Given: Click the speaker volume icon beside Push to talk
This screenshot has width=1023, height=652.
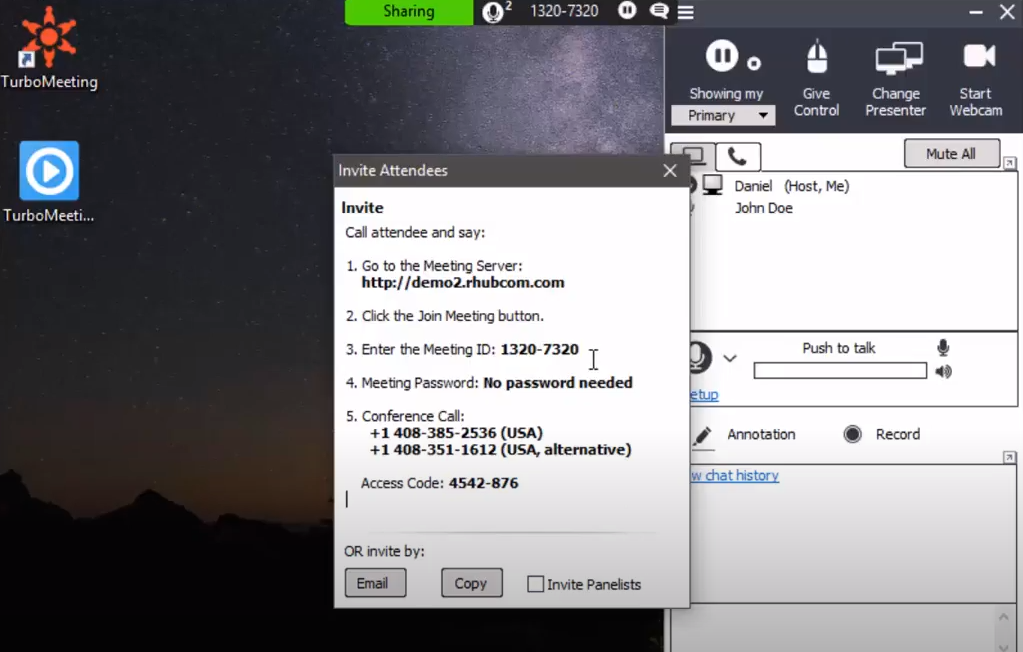Looking at the screenshot, I should pos(943,370).
